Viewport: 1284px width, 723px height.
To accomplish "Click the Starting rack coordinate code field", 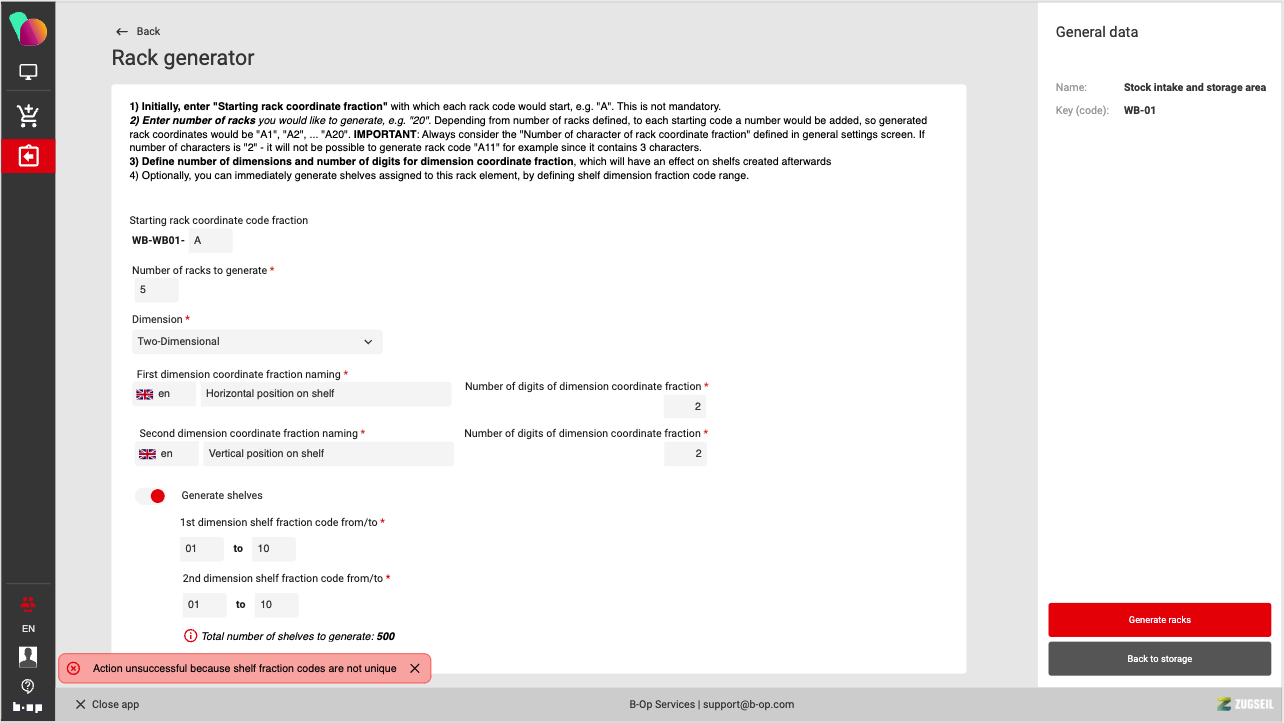I will point(210,240).
